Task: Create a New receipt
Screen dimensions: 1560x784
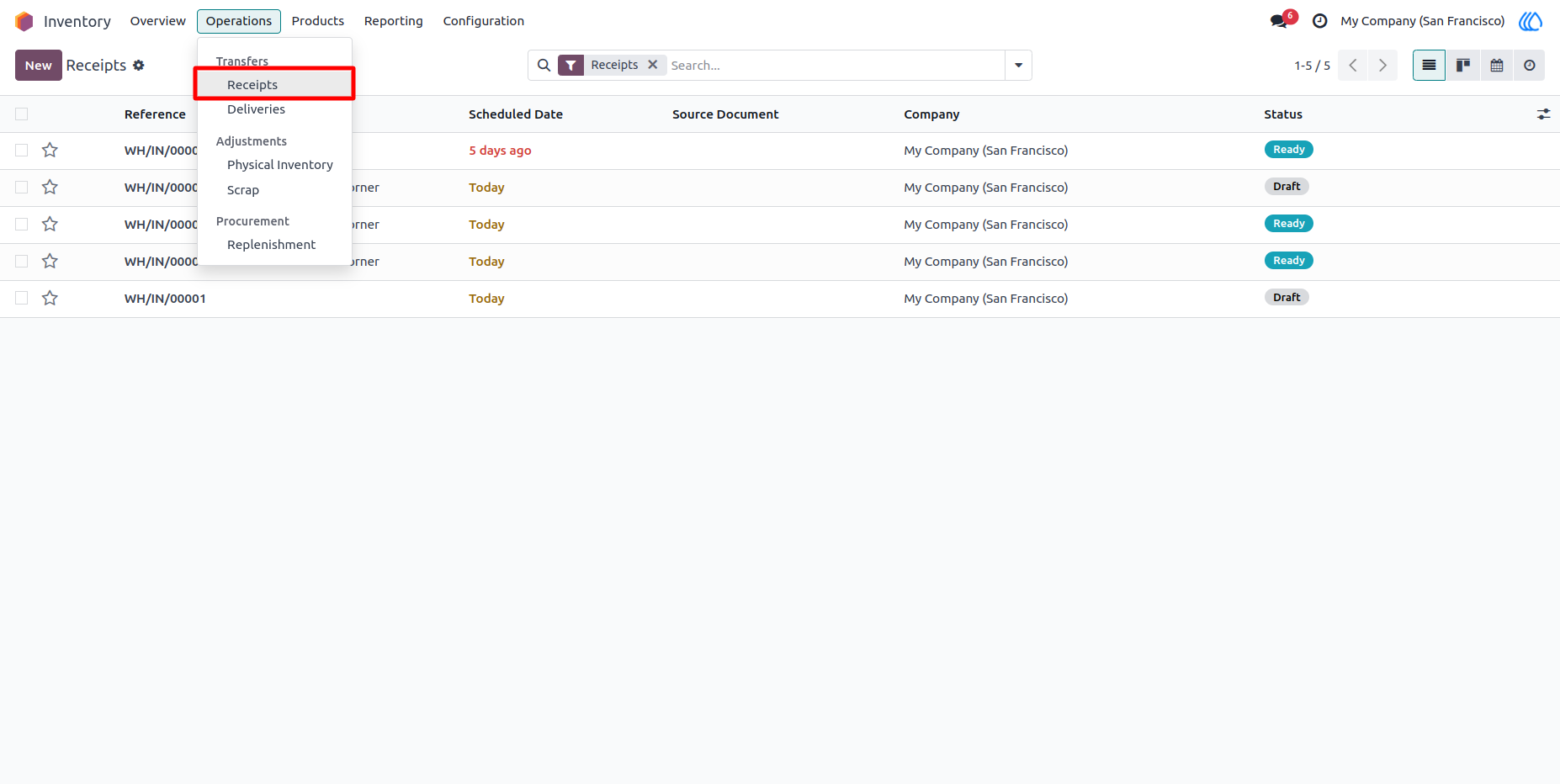Action: tap(39, 66)
